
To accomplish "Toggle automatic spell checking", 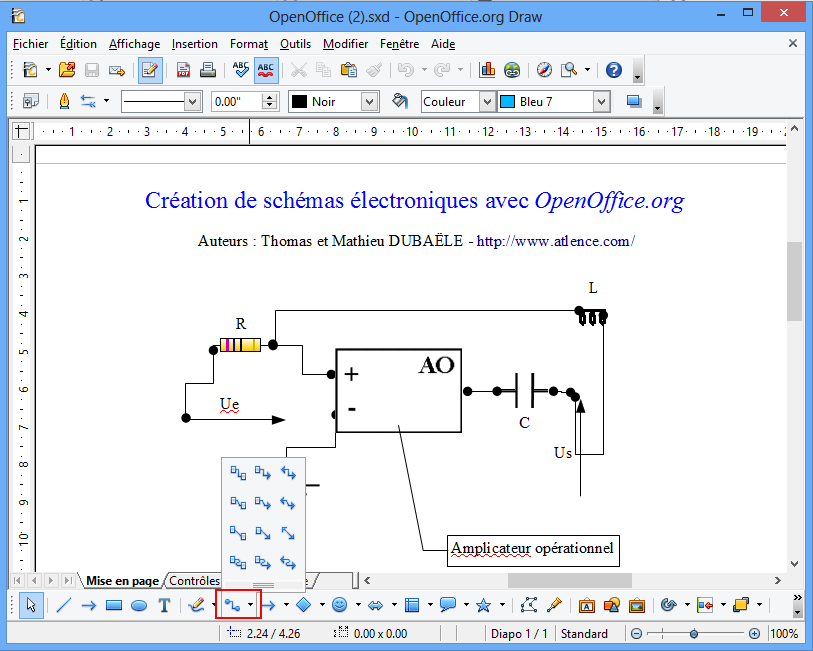I will (266, 70).
